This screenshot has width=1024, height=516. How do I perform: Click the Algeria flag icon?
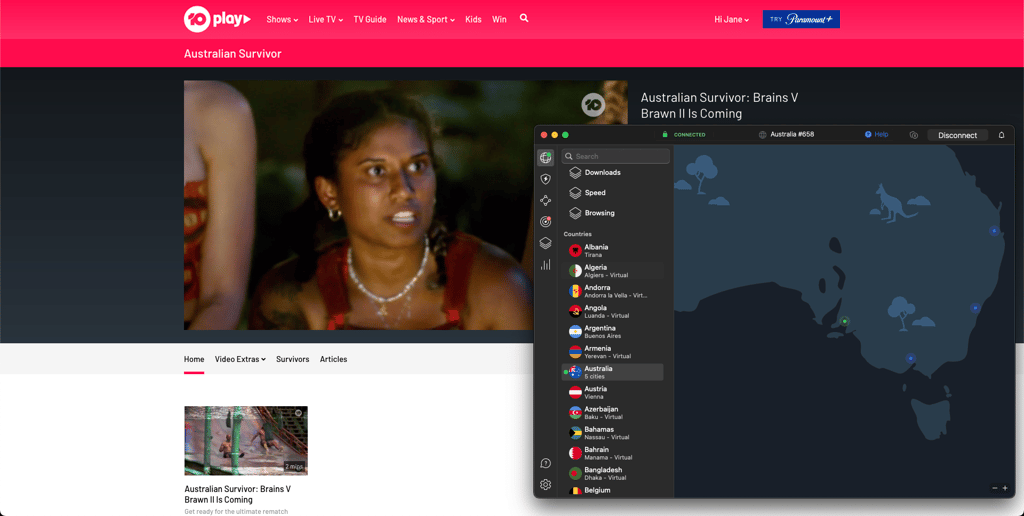tap(575, 271)
